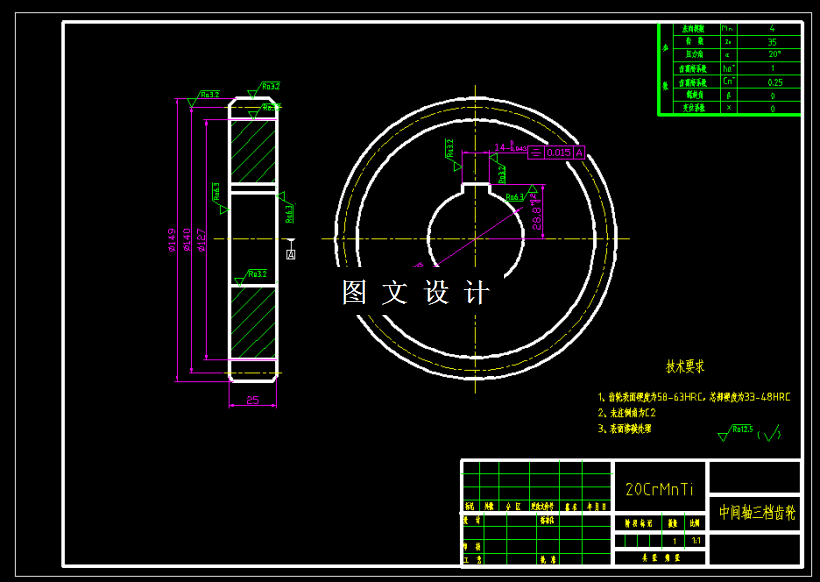Select requirement line 2 mentioning C2
This screenshot has height=582, width=820.
[627, 413]
